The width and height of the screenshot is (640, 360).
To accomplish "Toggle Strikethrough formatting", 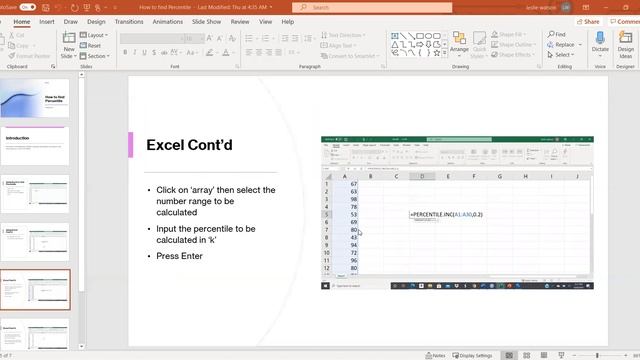I will point(164,53).
